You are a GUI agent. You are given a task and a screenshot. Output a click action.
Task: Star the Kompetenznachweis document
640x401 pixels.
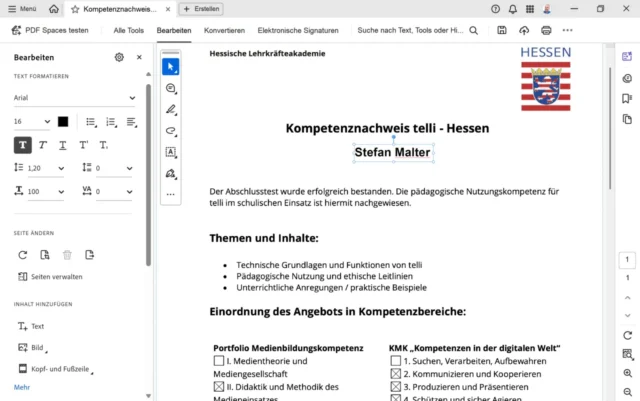tap(75, 9)
